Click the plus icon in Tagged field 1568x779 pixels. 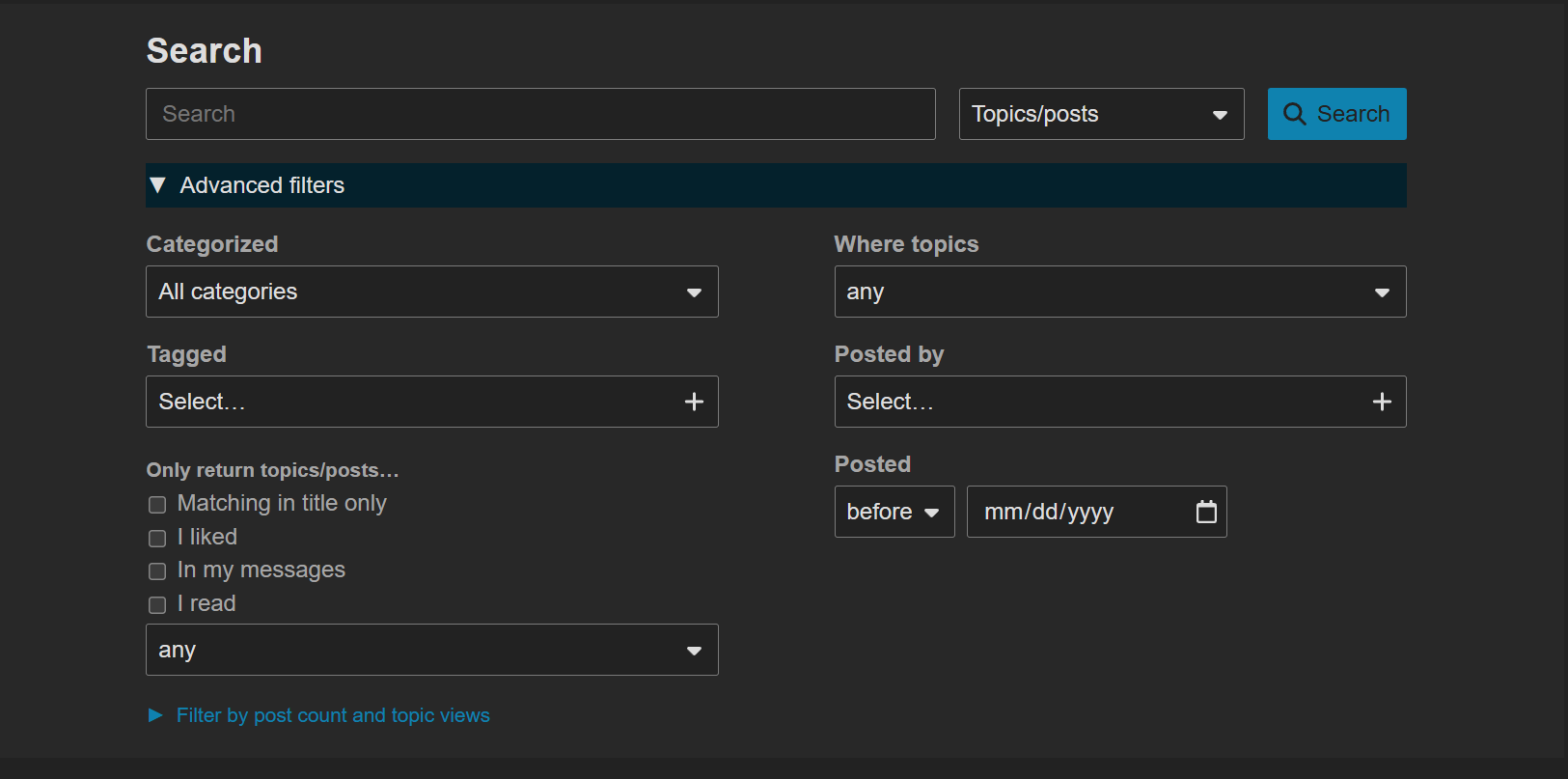click(x=694, y=402)
